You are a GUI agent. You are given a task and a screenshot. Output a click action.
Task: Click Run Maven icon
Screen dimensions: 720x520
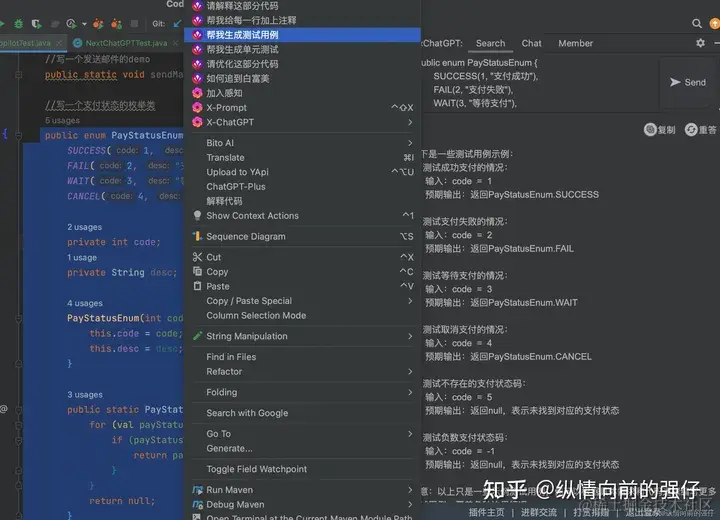click(x=197, y=490)
